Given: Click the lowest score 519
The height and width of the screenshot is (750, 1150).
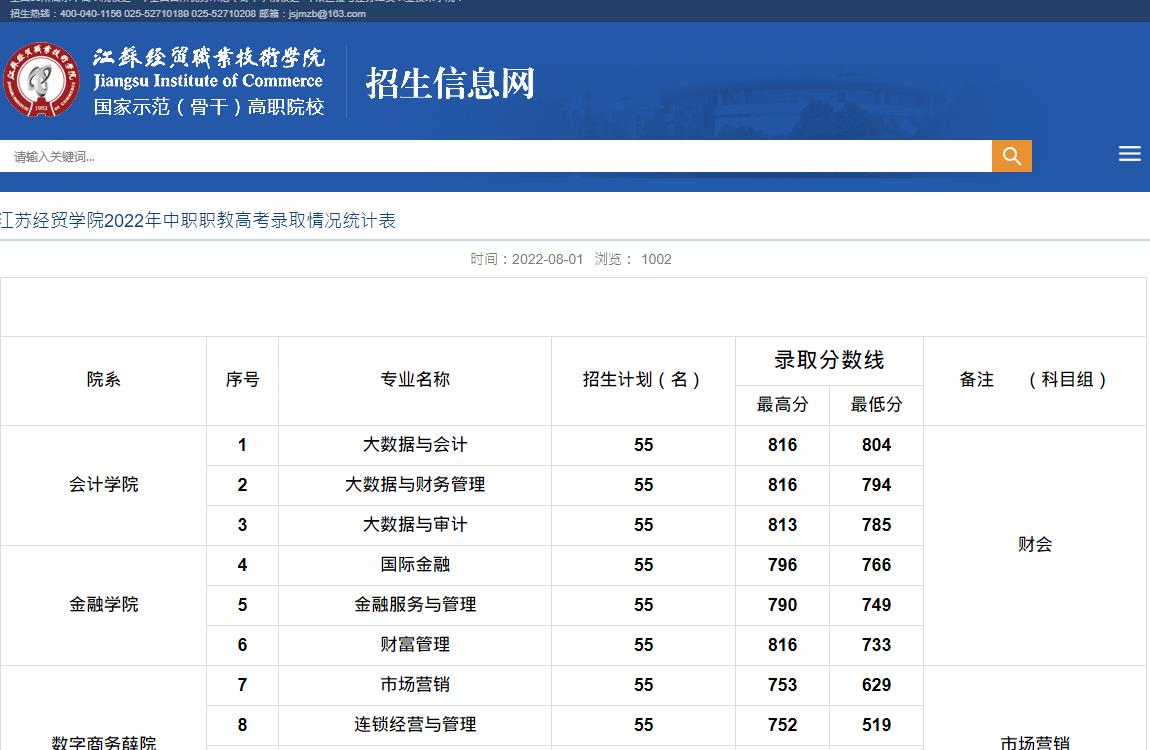Looking at the screenshot, I should click(876, 724).
